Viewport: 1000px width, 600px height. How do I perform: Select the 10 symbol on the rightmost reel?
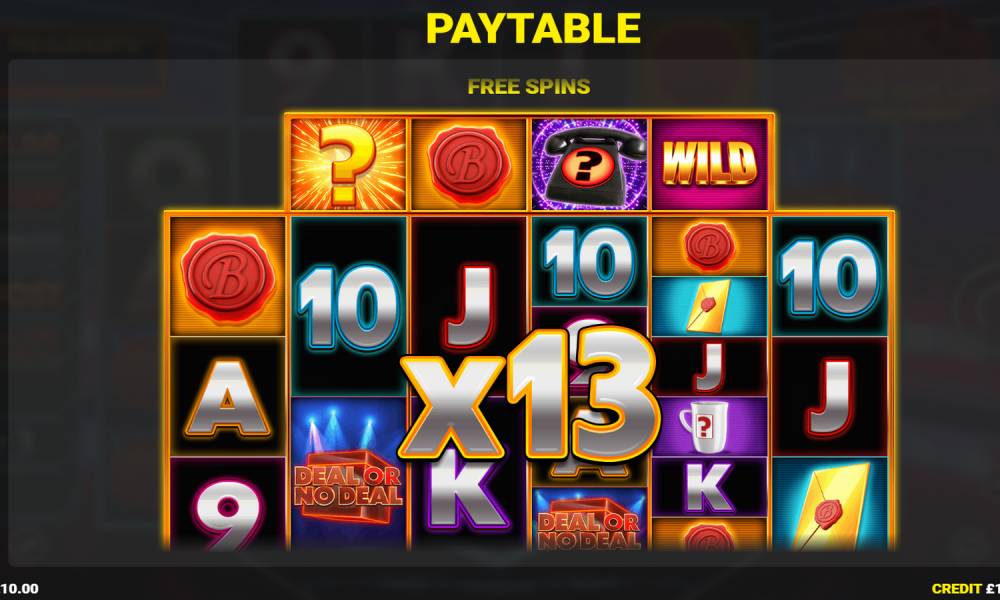(x=829, y=277)
